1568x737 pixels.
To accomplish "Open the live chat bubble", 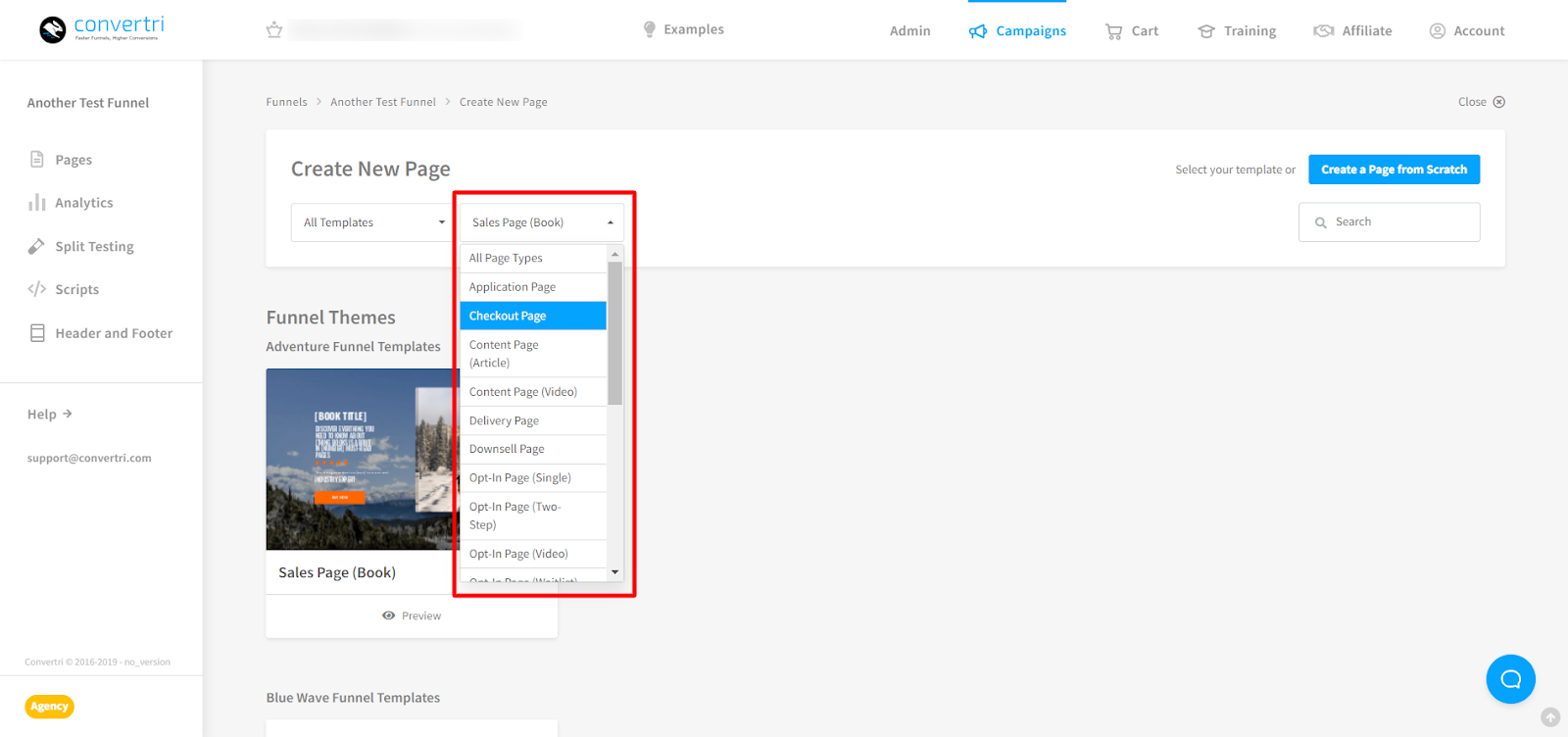I will tap(1510, 679).
